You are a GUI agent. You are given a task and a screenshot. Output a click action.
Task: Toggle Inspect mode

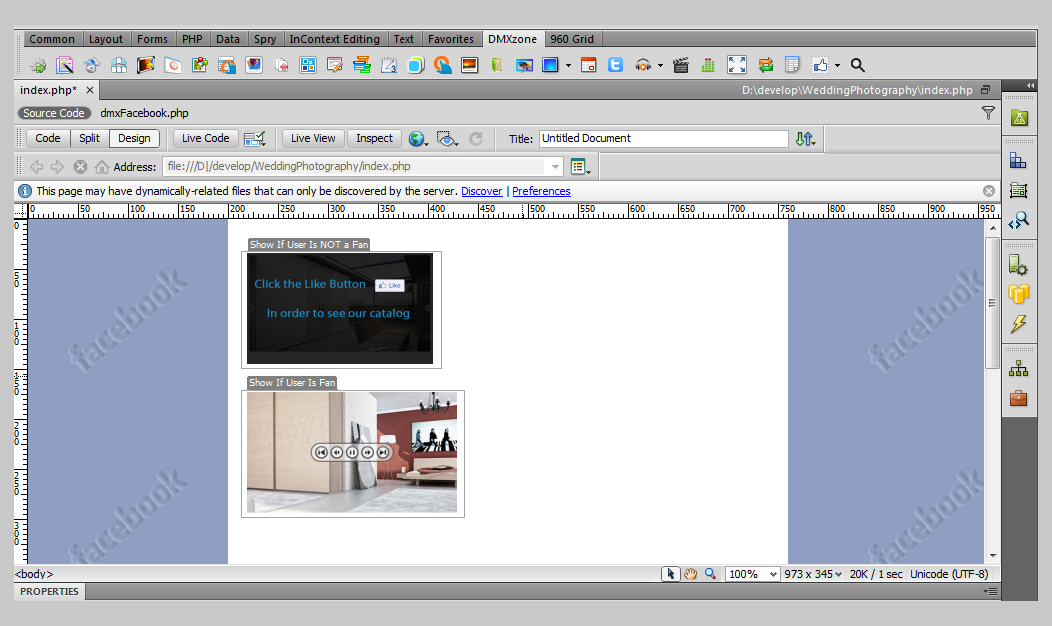pos(374,138)
